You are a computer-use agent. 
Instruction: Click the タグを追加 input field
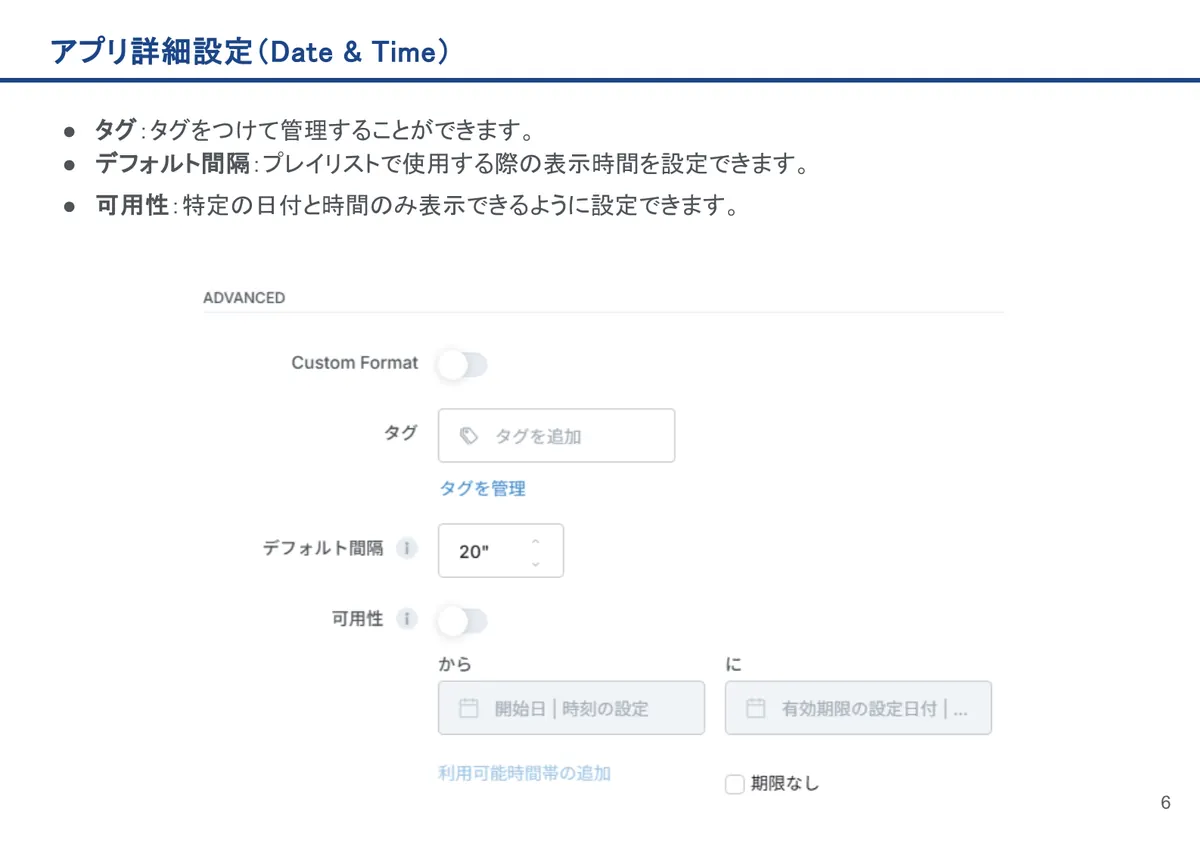point(557,436)
